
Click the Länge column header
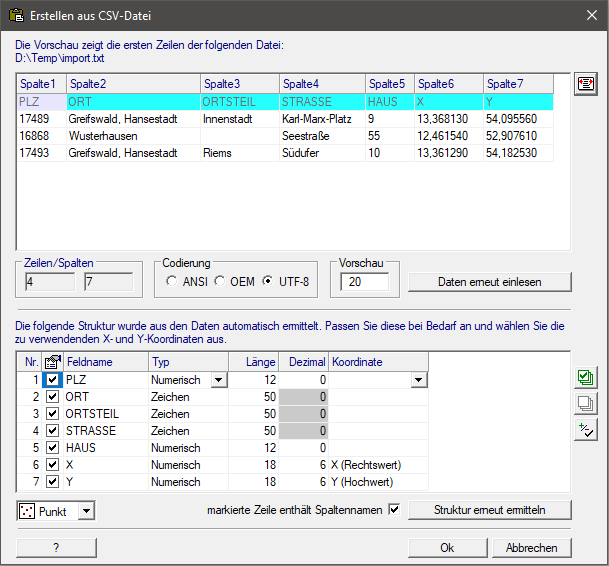(254, 362)
